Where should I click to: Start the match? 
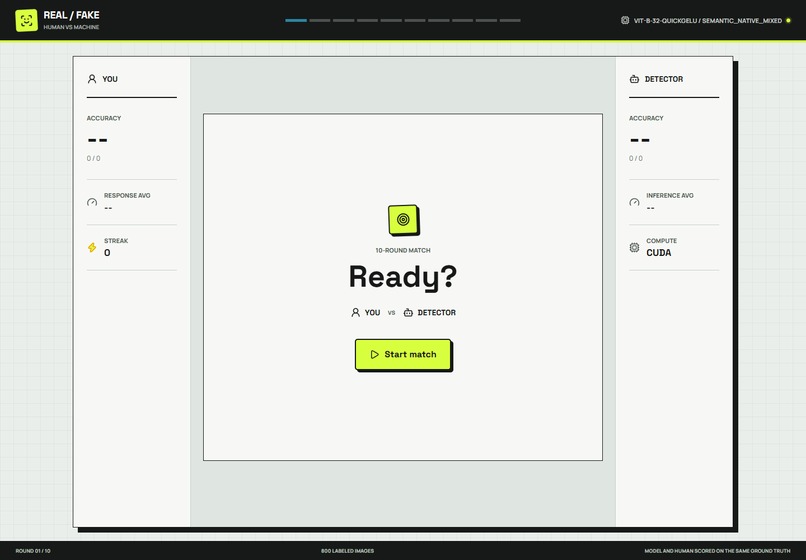point(404,355)
